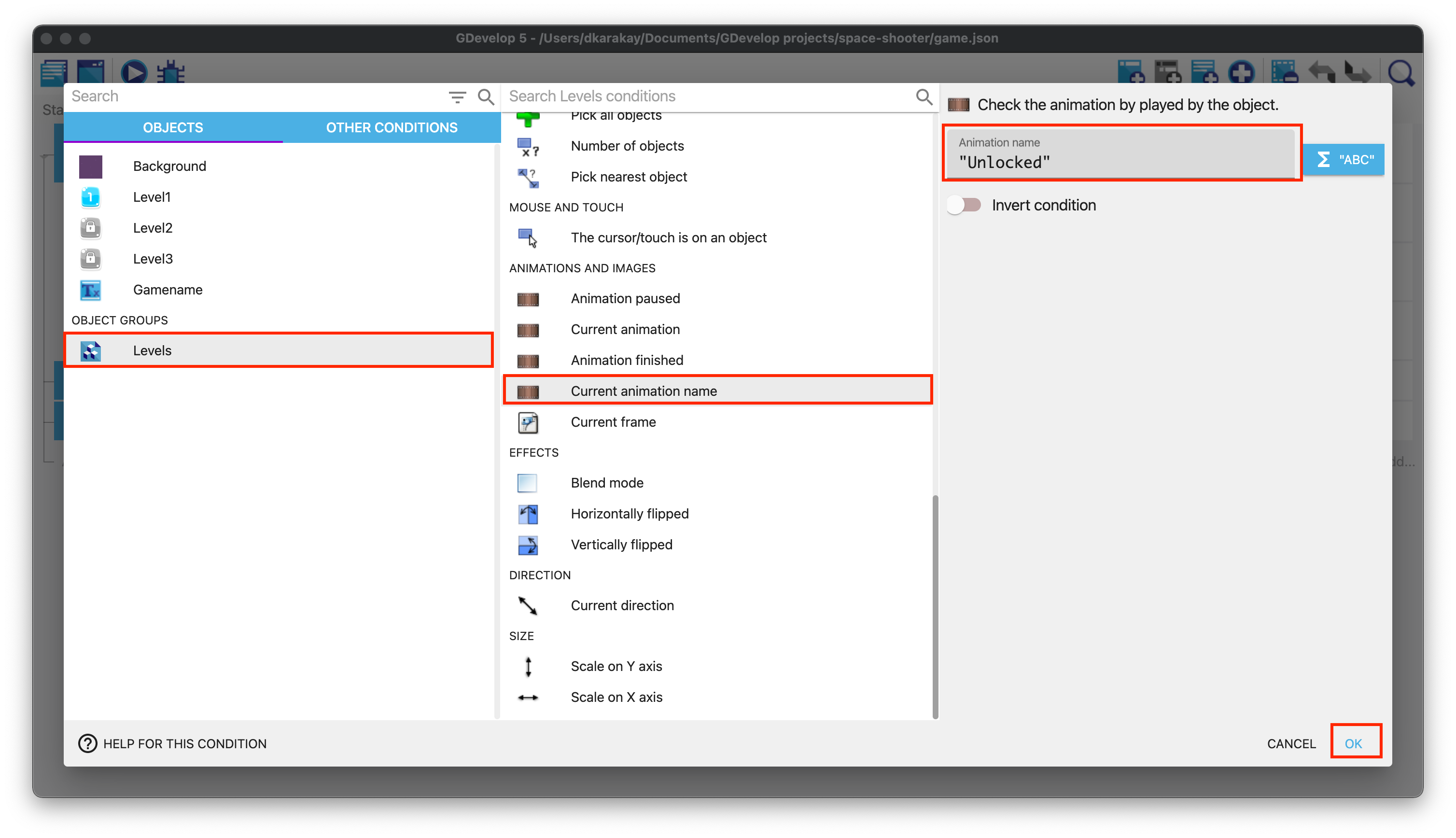Click the Pick nearest object icon
Viewport: 1456px width, 838px height.
(x=528, y=177)
